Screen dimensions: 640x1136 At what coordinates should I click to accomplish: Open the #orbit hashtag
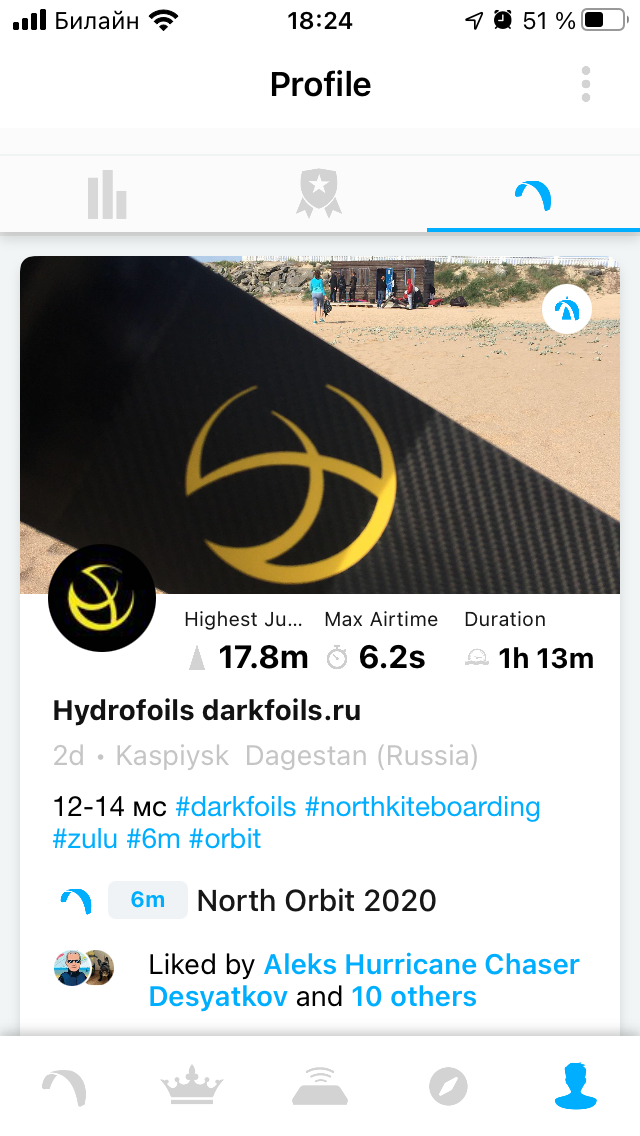pyautogui.click(x=225, y=839)
